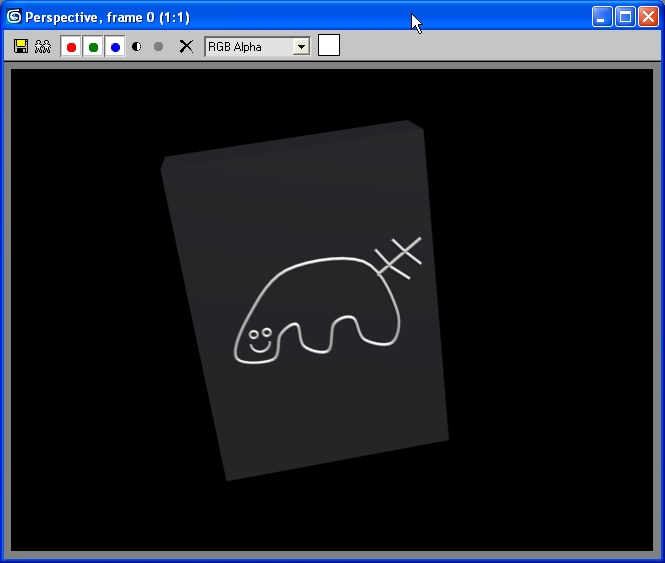665x563 pixels.
Task: Close the Perspective render window
Action: tap(648, 17)
